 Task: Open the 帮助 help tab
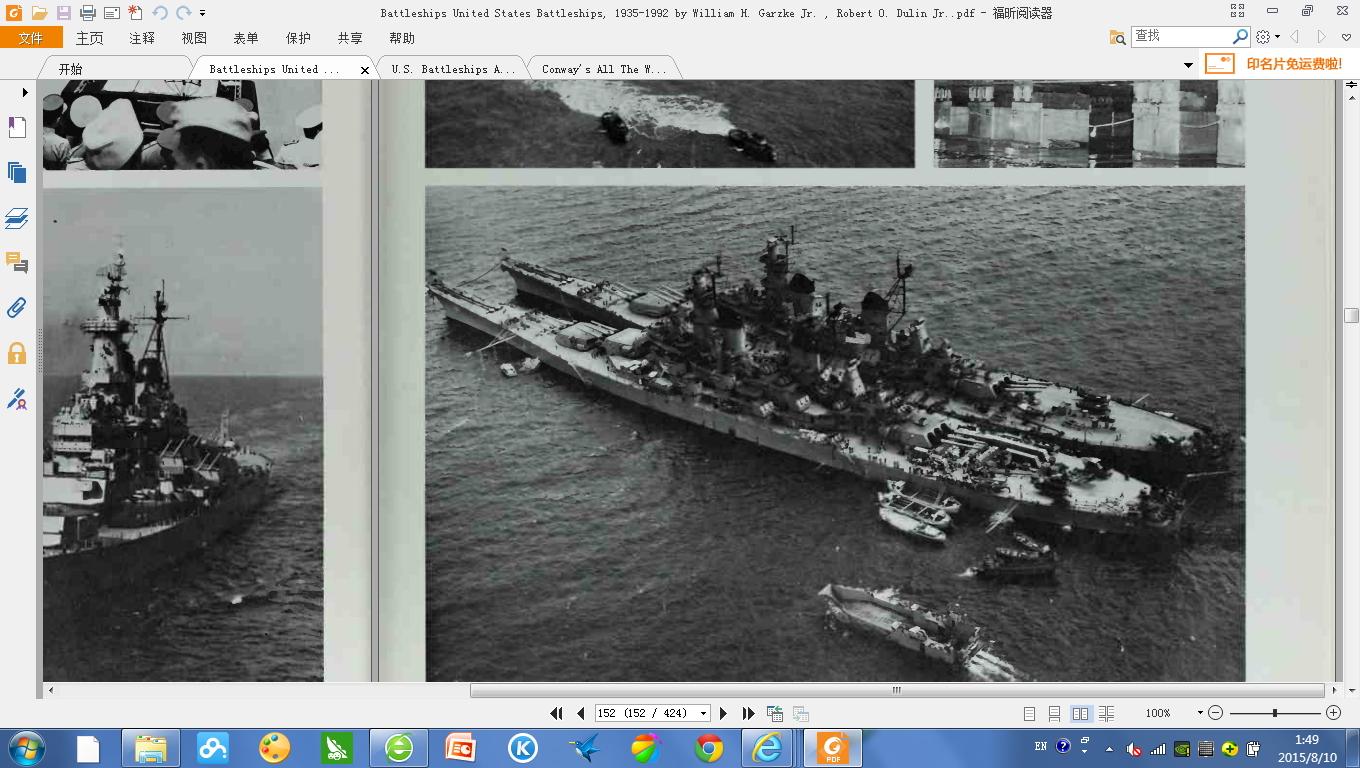402,38
